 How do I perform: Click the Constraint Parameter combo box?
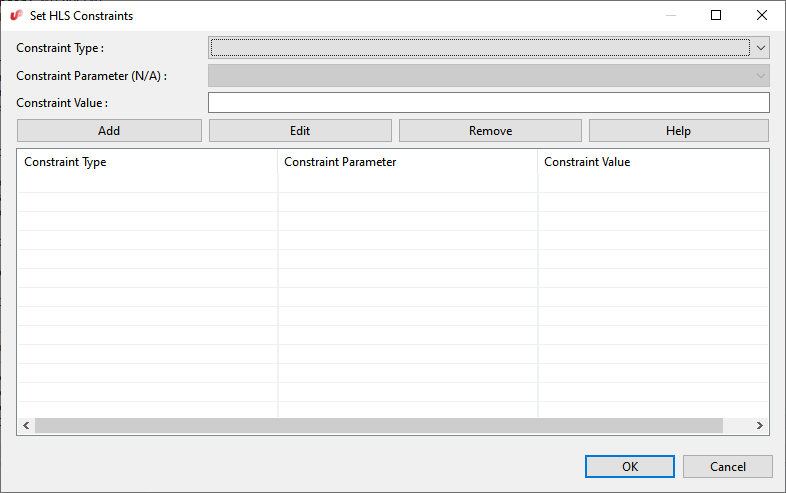pyautogui.click(x=480, y=75)
